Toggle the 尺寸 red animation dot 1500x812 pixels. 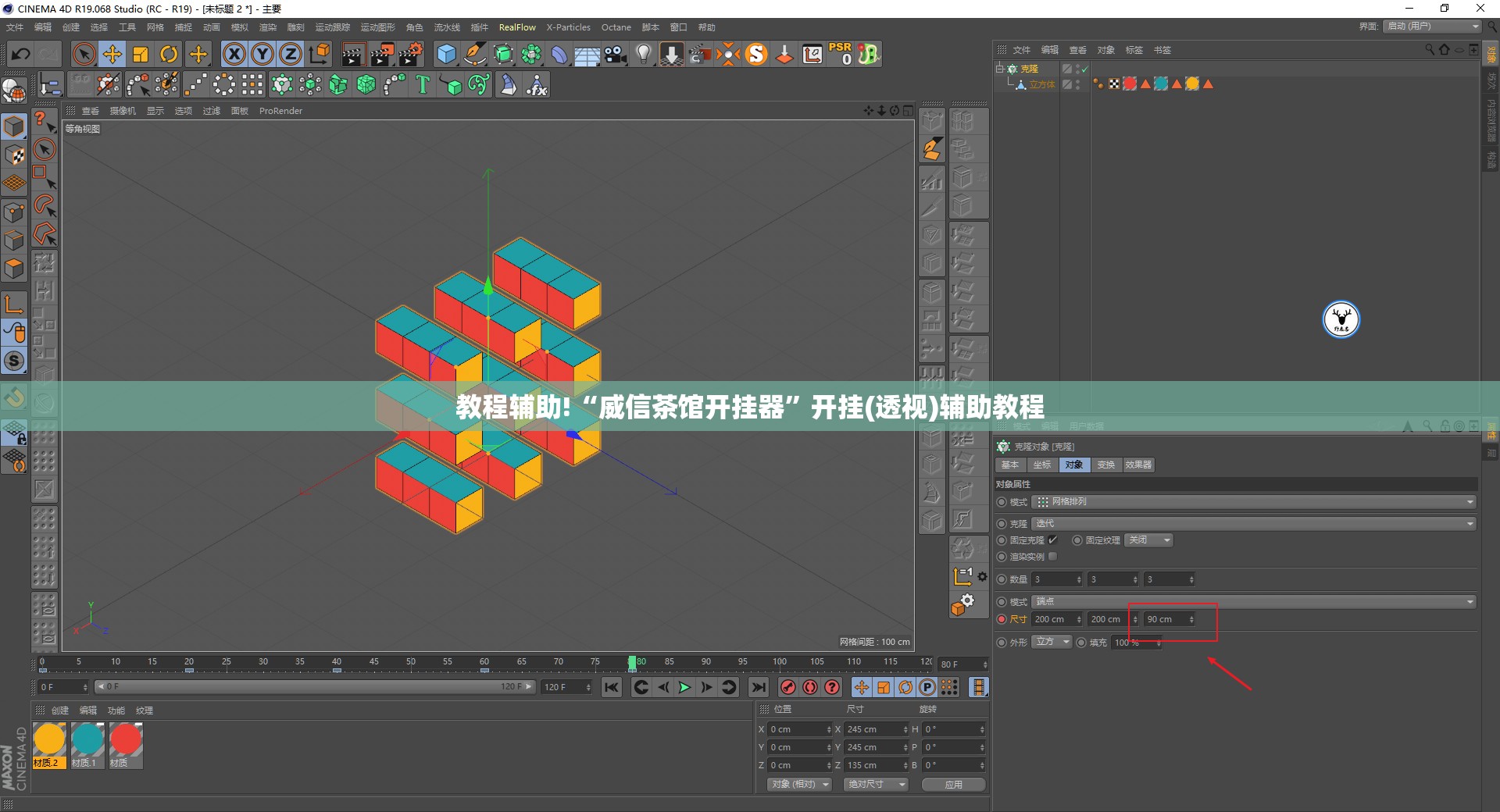pyautogui.click(x=1002, y=619)
